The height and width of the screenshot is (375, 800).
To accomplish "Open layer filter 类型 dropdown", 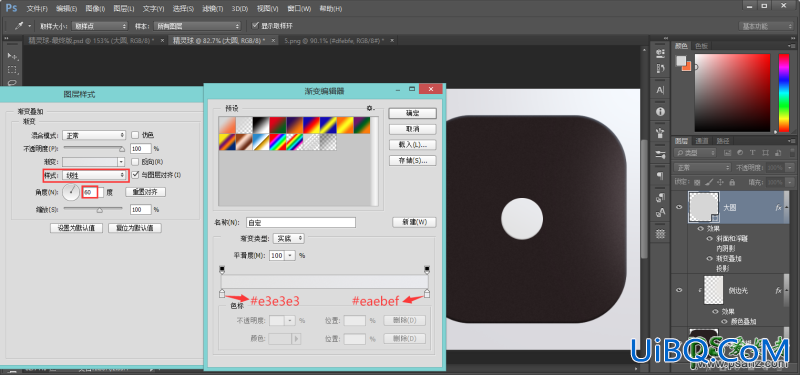I will (696, 153).
